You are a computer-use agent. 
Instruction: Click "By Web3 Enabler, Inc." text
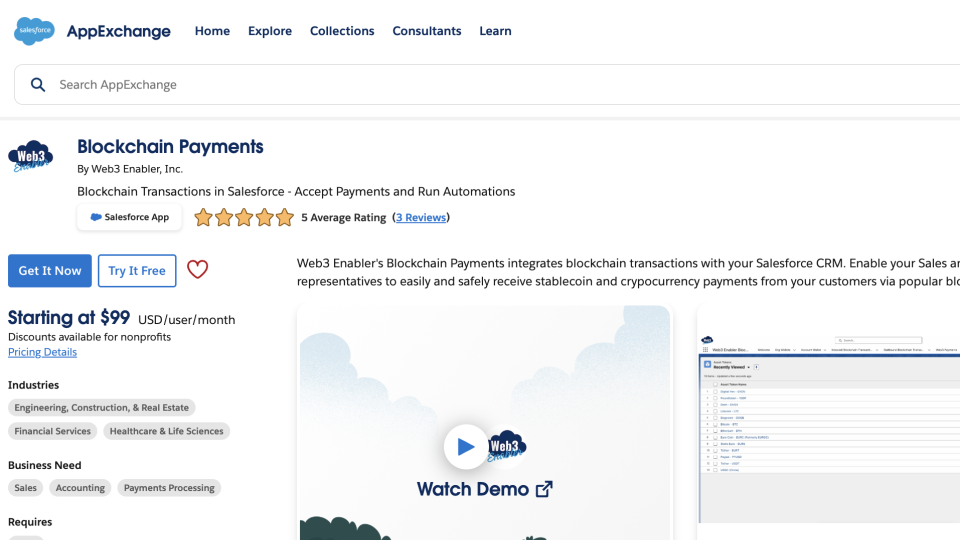tap(130, 169)
